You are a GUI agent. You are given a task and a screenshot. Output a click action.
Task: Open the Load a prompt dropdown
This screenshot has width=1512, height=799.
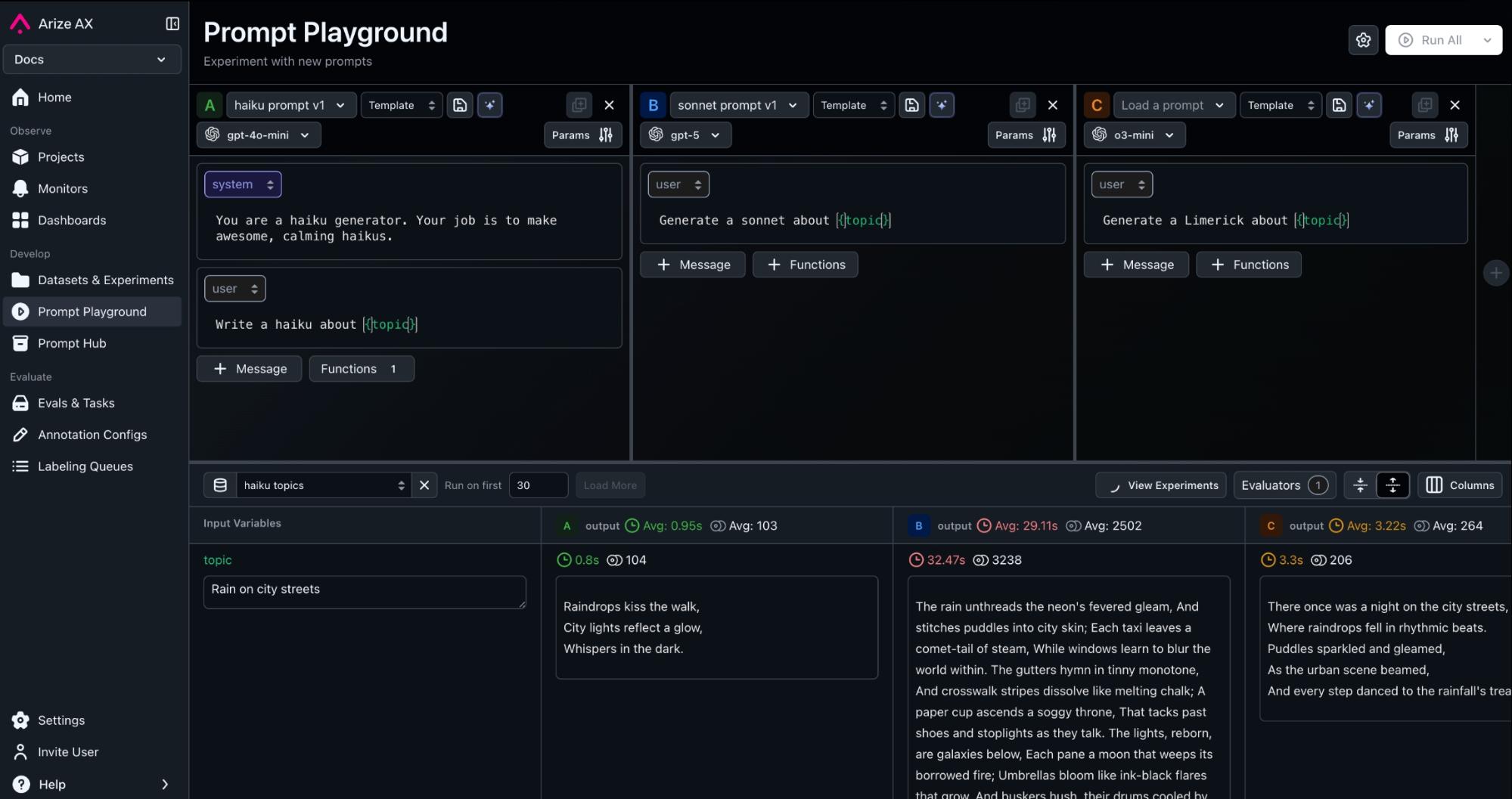[x=1173, y=105]
